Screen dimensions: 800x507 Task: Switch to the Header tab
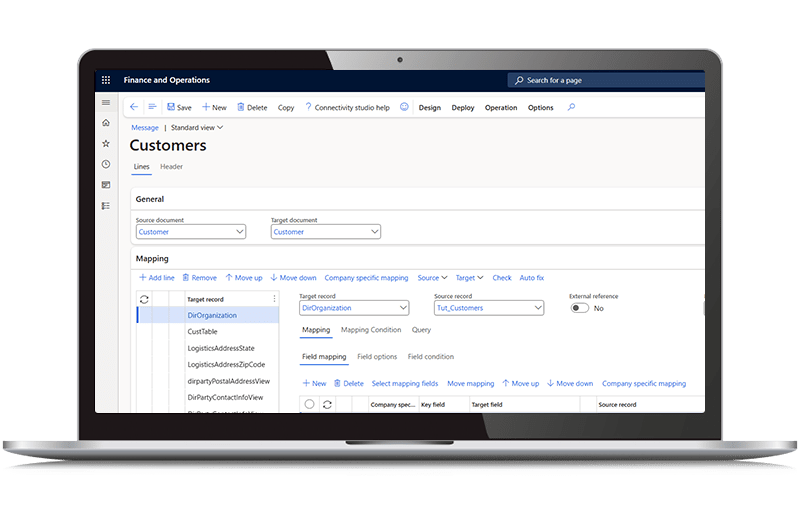click(171, 167)
